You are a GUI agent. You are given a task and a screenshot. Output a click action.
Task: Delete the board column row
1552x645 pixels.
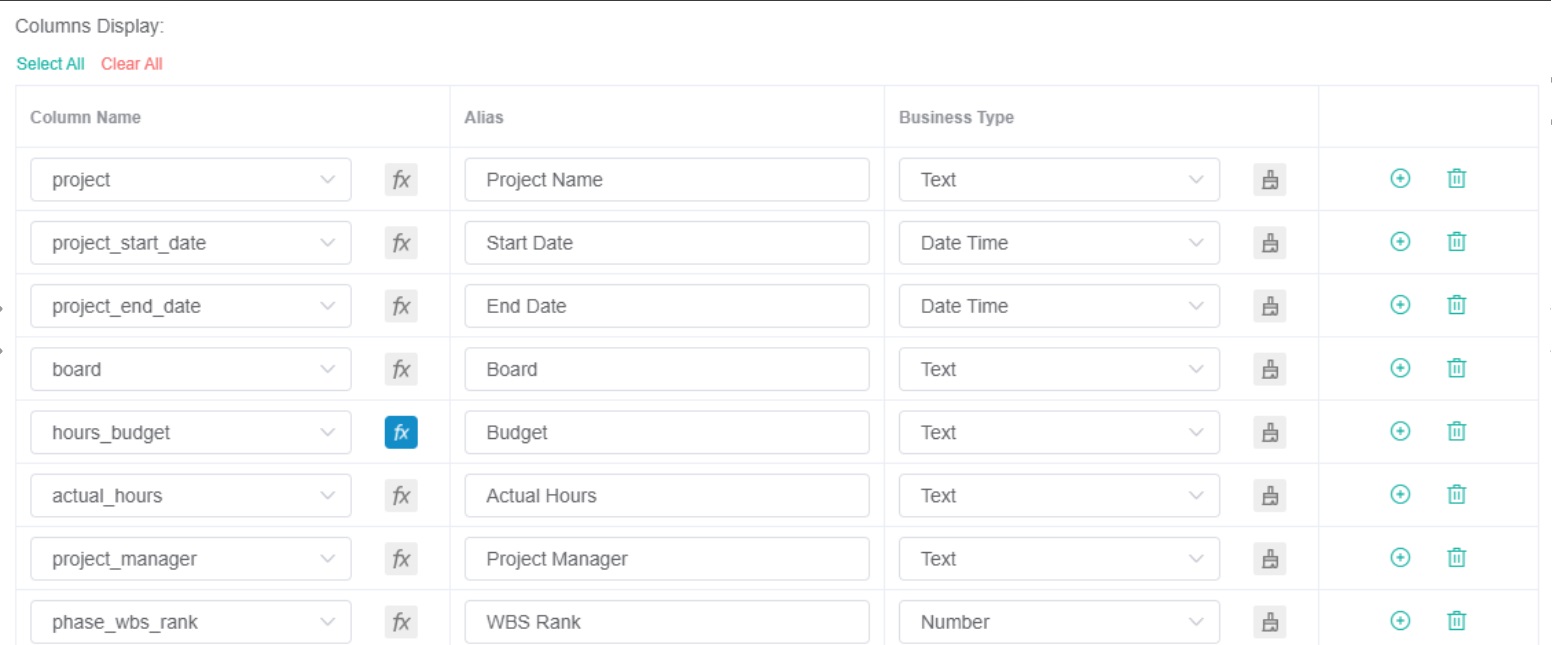coord(1456,368)
